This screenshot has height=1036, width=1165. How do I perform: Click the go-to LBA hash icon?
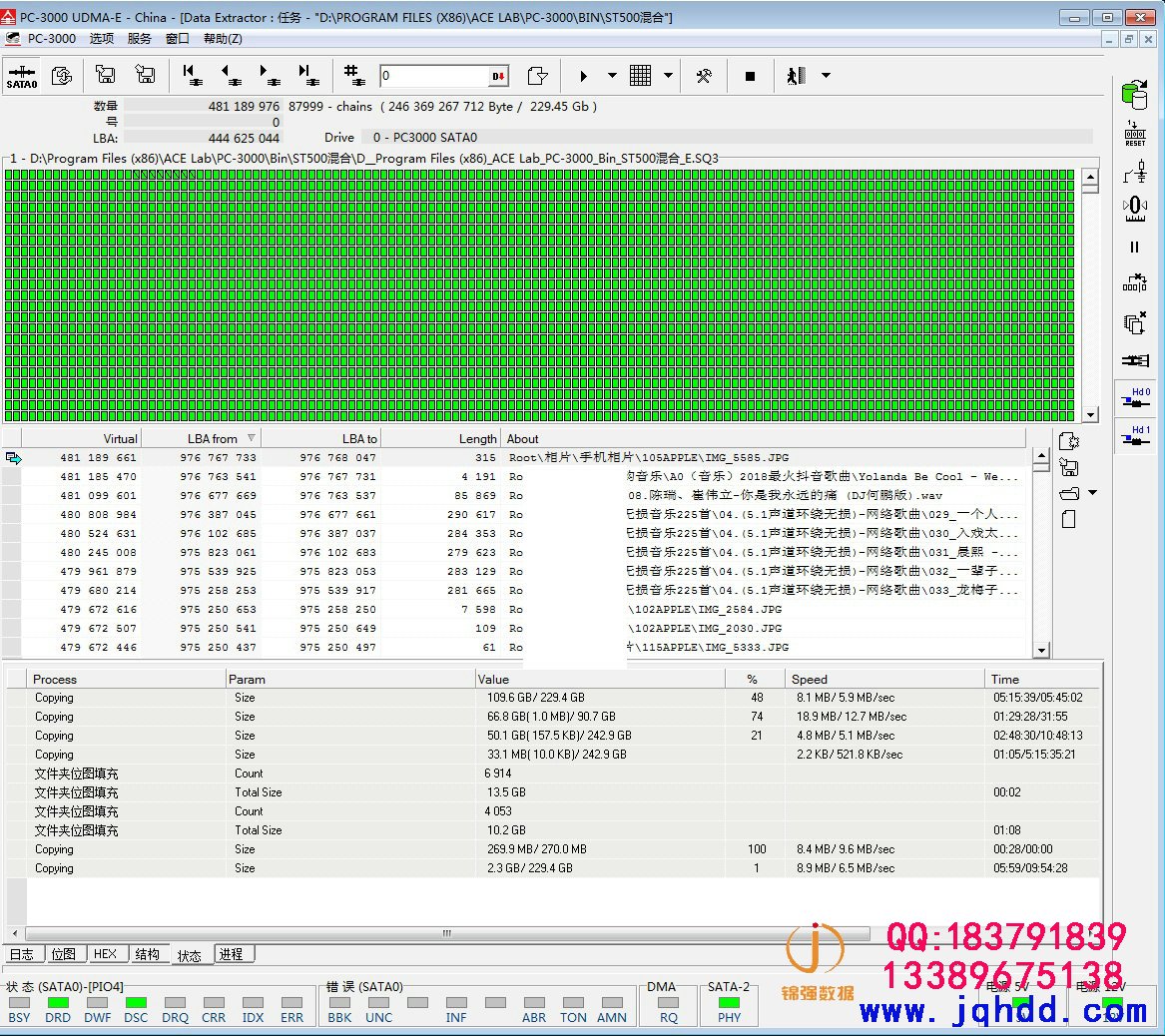pos(353,75)
